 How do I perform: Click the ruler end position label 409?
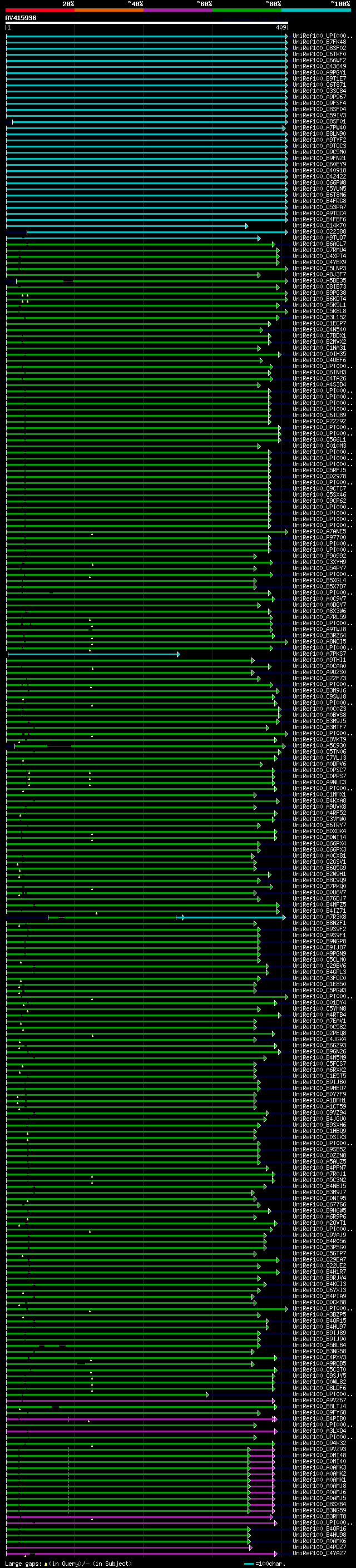click(280, 27)
